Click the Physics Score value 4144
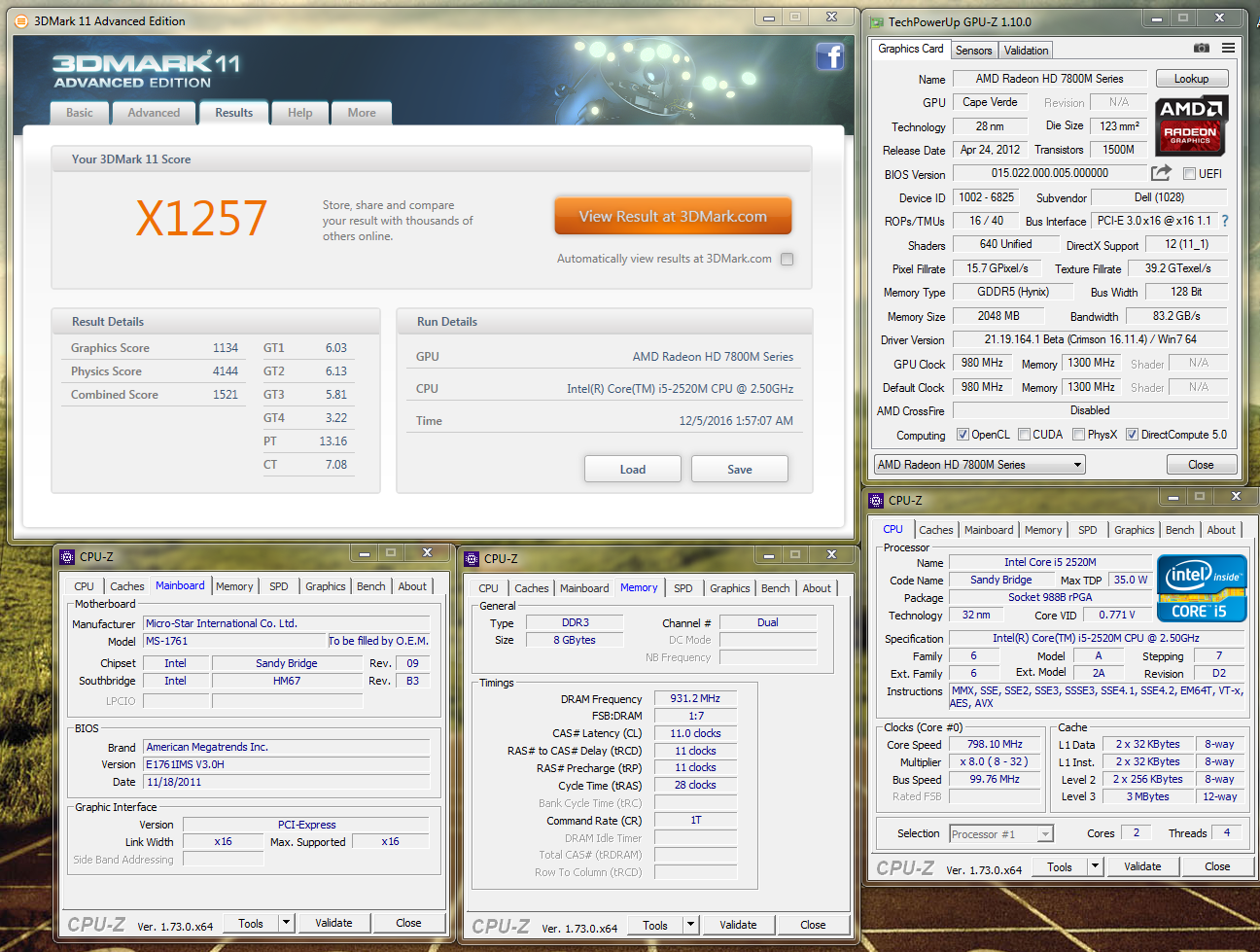The width and height of the screenshot is (1260, 952). tap(226, 371)
